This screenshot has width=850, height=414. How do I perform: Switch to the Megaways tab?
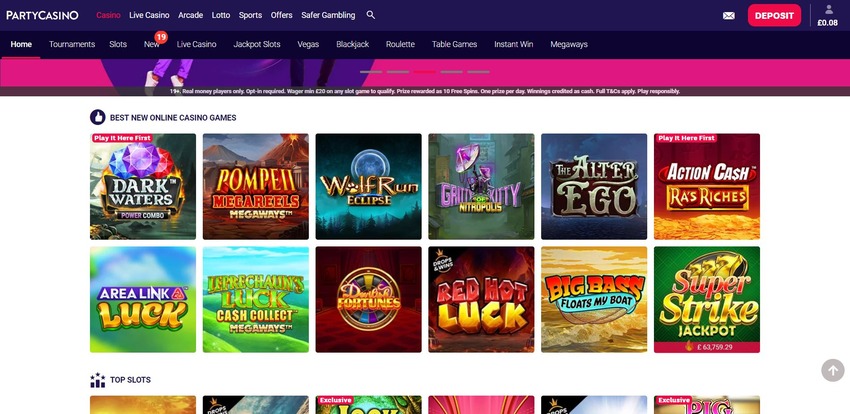(x=569, y=44)
